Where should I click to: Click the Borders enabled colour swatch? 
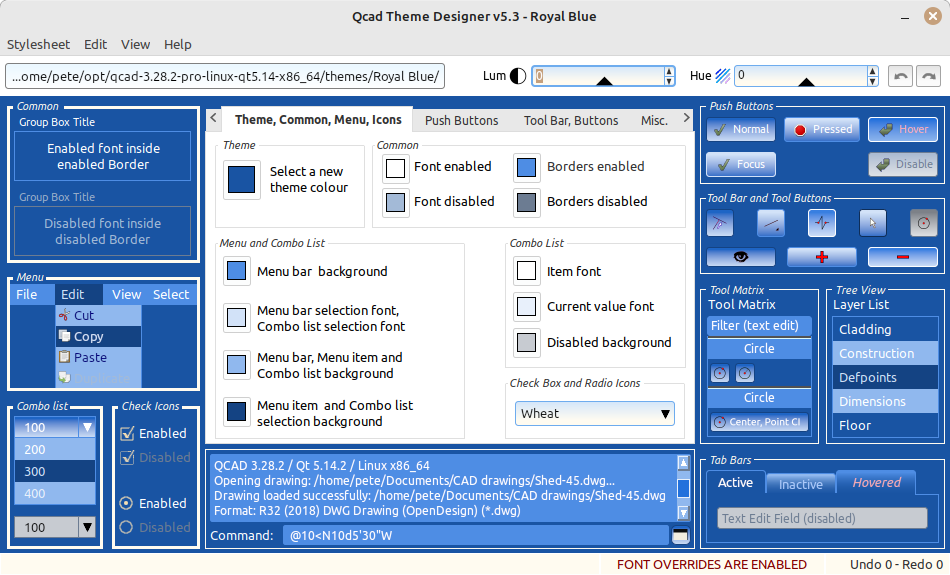point(526,168)
